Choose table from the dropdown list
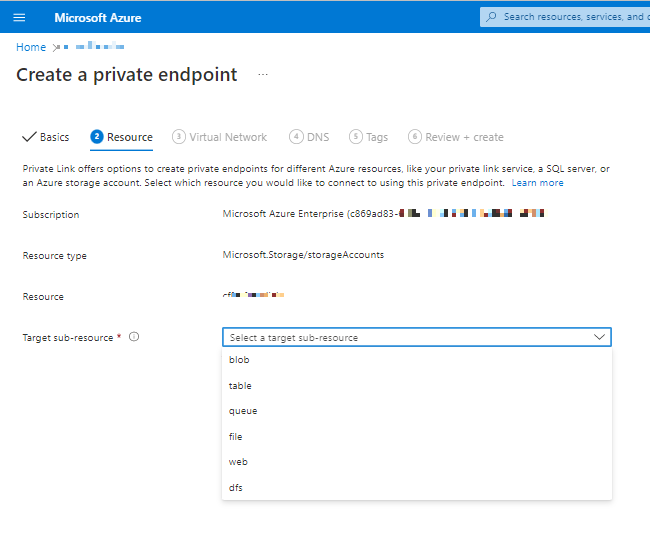The height and width of the screenshot is (553, 650). pyautogui.click(x=417, y=386)
